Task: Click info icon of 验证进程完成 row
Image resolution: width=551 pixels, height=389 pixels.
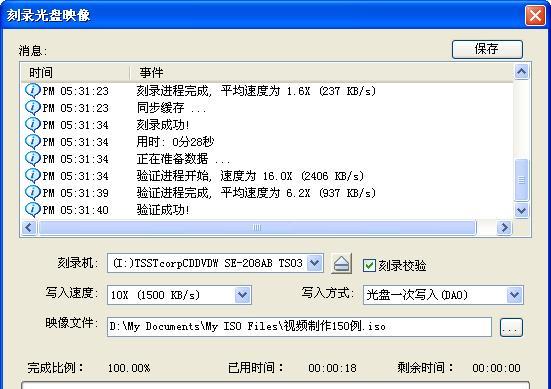Action: click(33, 192)
